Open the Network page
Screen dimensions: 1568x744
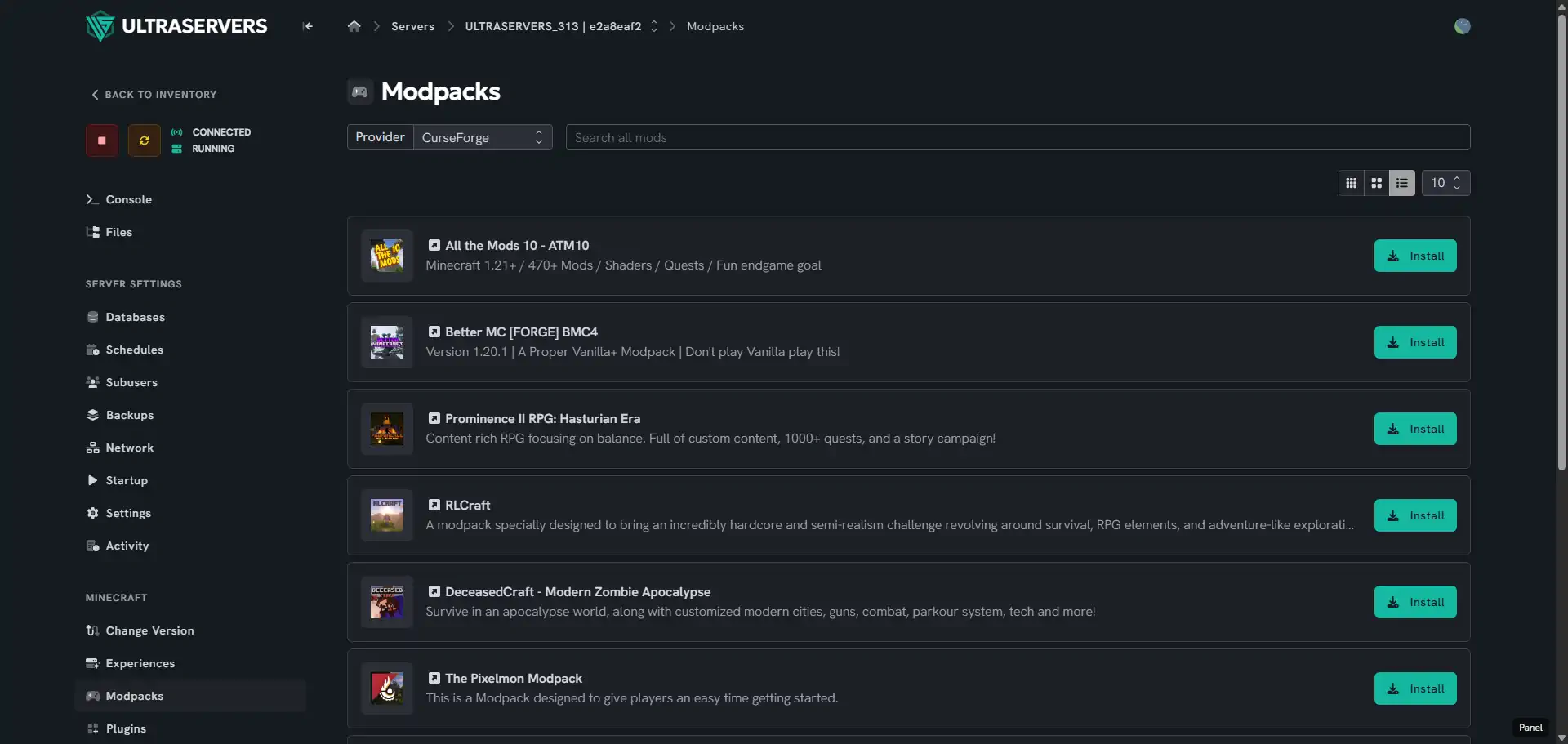(x=120, y=448)
